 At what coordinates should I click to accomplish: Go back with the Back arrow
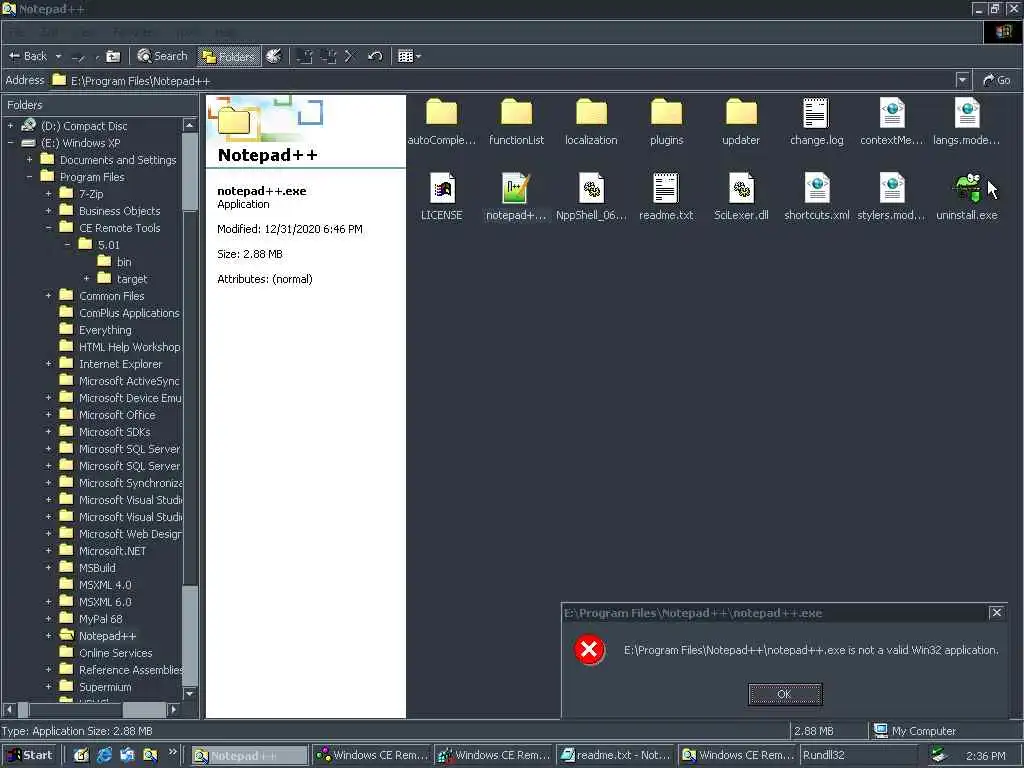point(27,56)
